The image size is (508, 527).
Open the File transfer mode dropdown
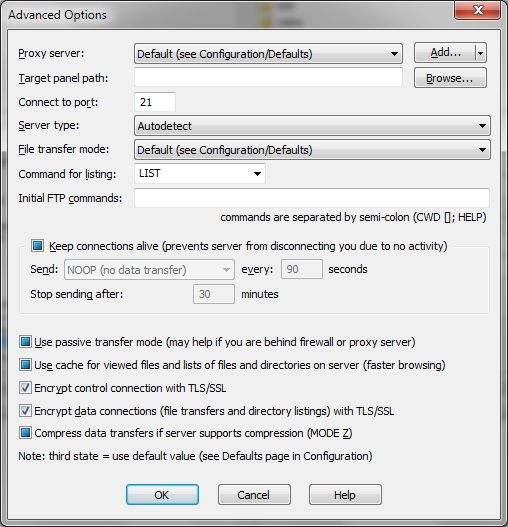pos(312,150)
